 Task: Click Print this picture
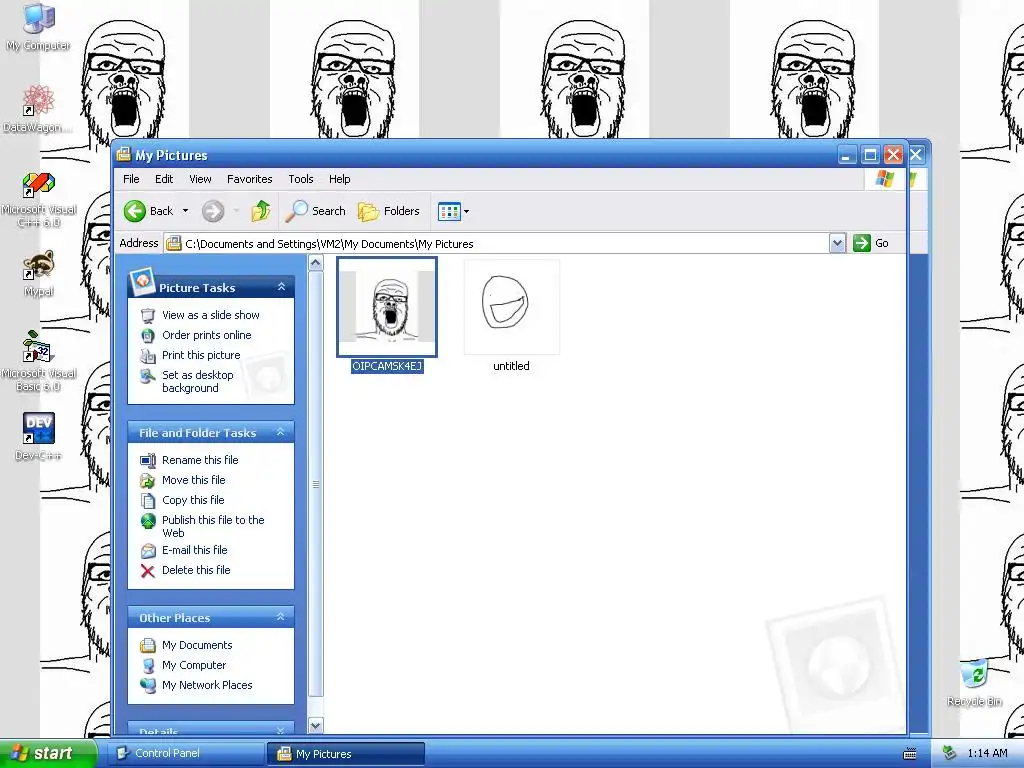coord(201,355)
